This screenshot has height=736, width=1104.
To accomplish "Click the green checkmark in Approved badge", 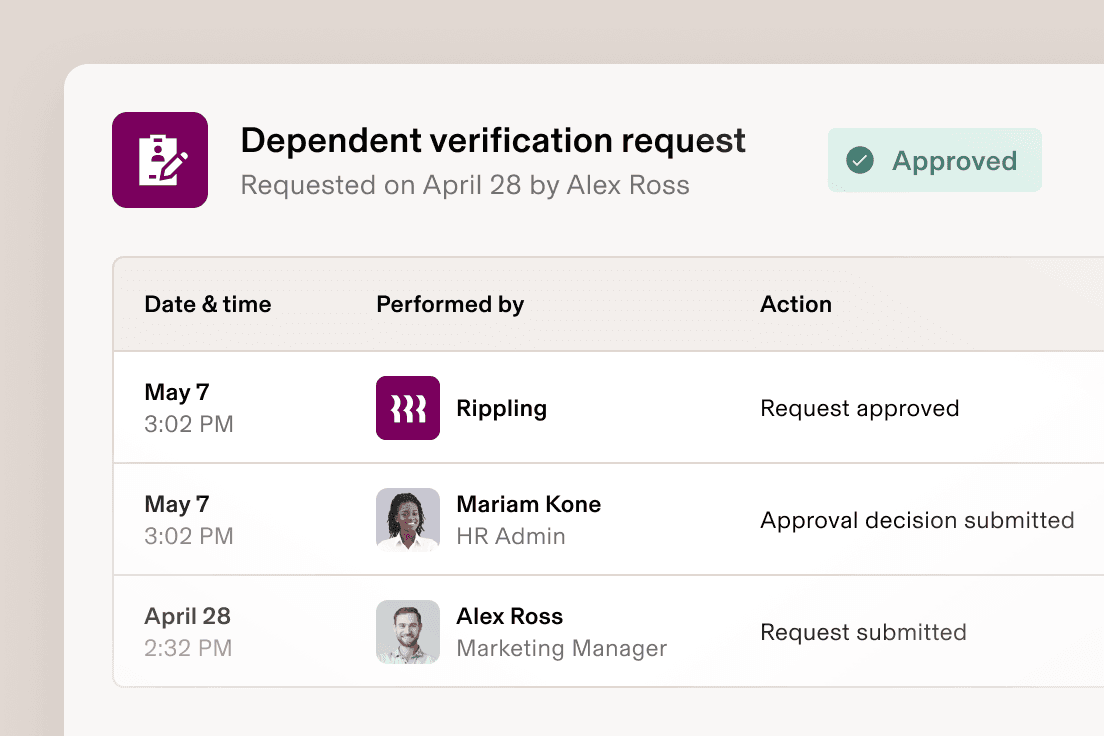I will tap(860, 160).
